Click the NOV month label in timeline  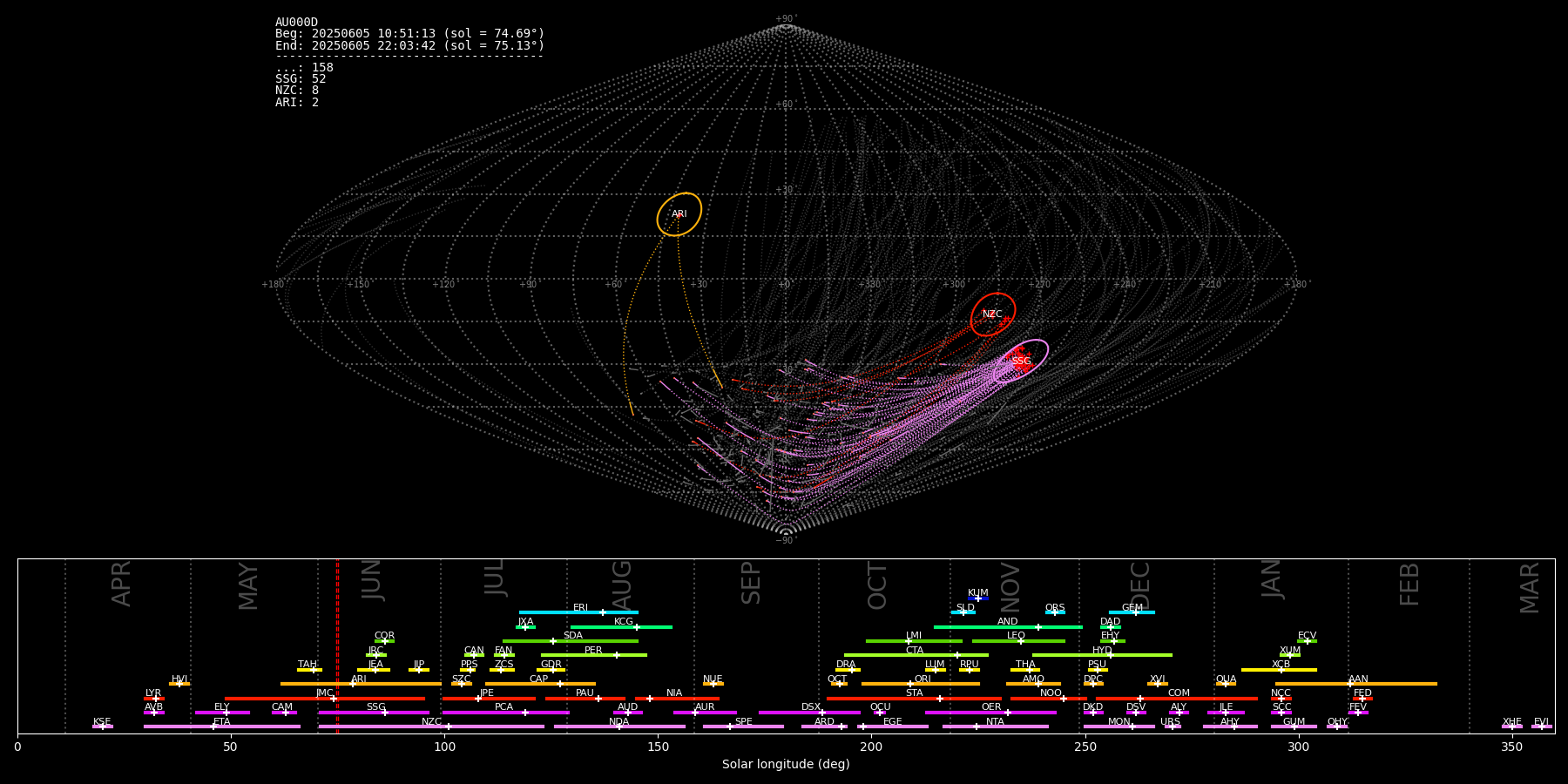click(1010, 586)
